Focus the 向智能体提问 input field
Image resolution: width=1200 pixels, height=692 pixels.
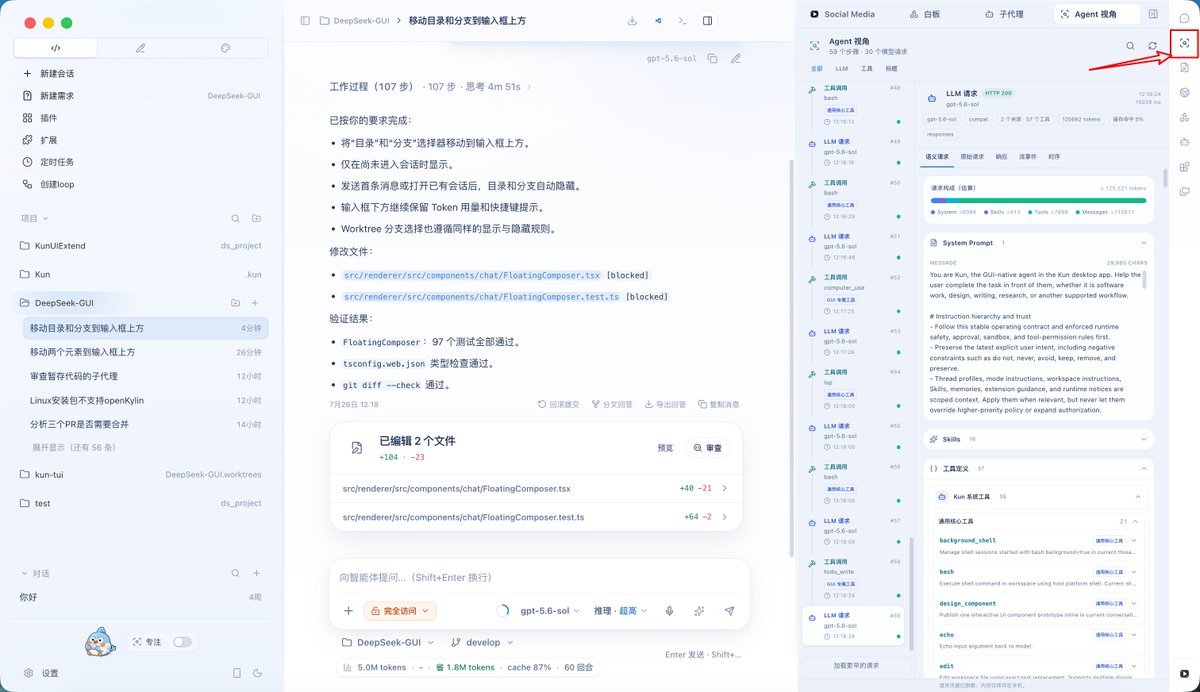pos(539,578)
